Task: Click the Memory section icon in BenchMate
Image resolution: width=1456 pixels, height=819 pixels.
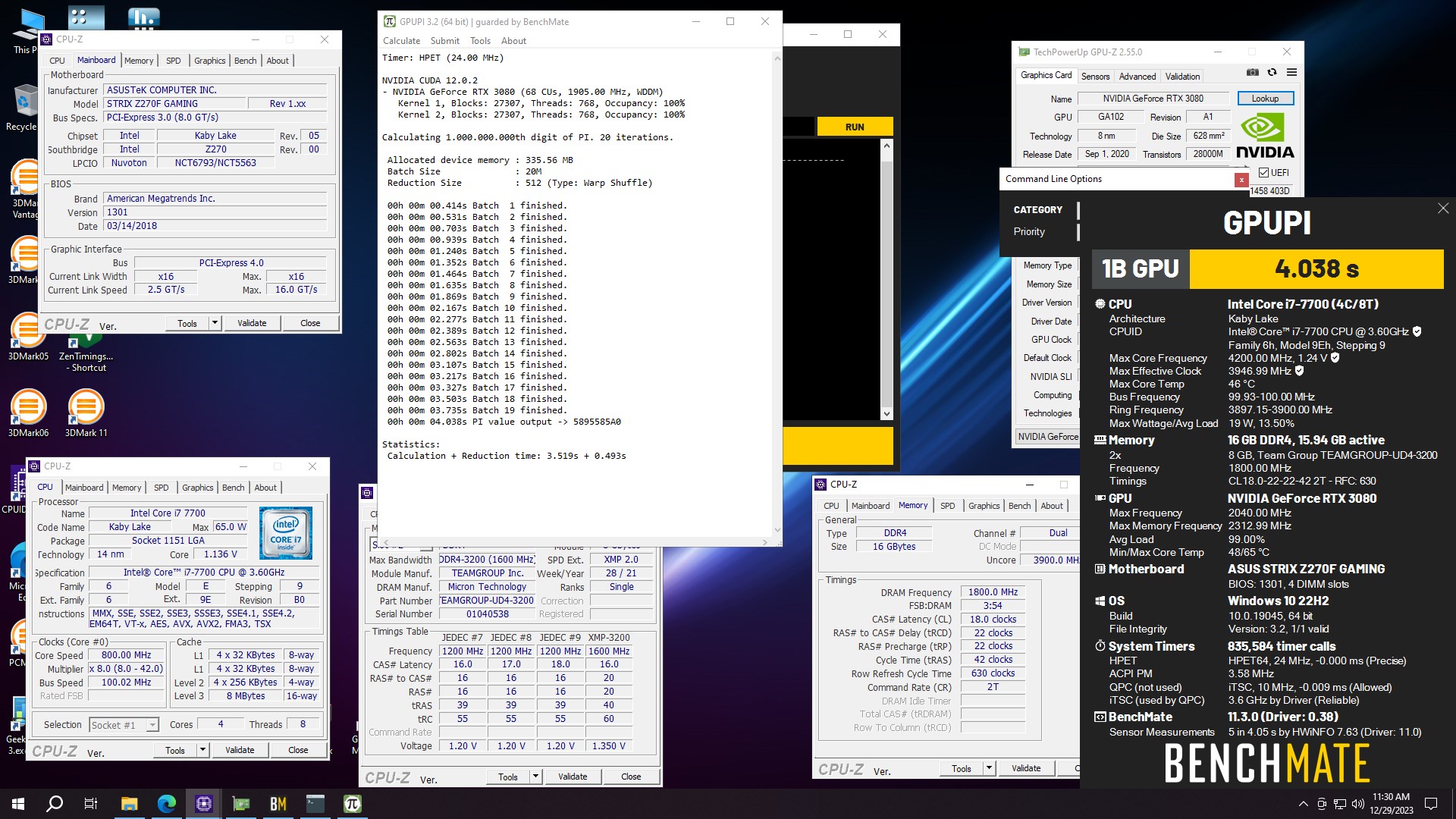Action: 1100,440
